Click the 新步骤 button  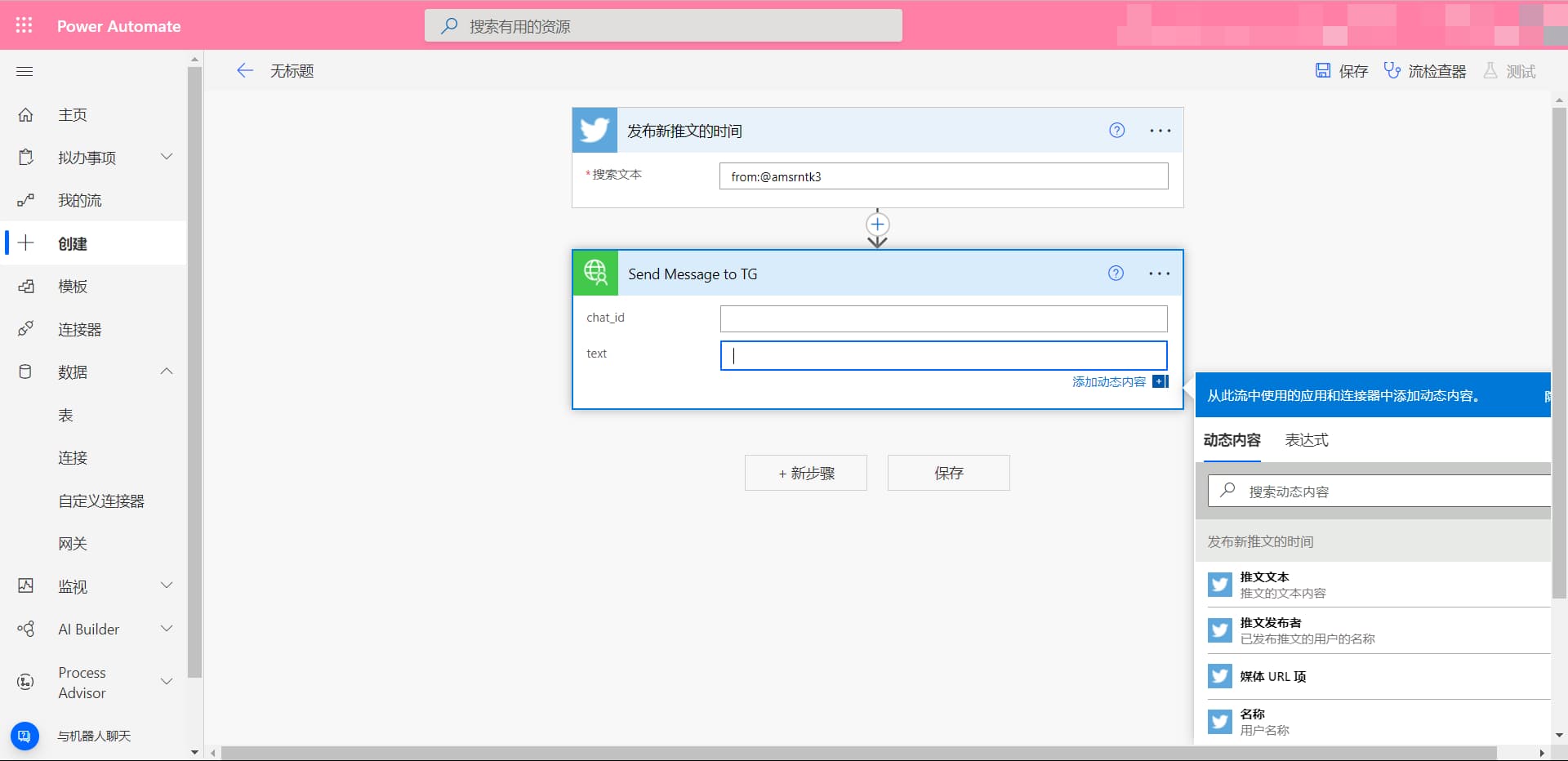click(x=806, y=473)
